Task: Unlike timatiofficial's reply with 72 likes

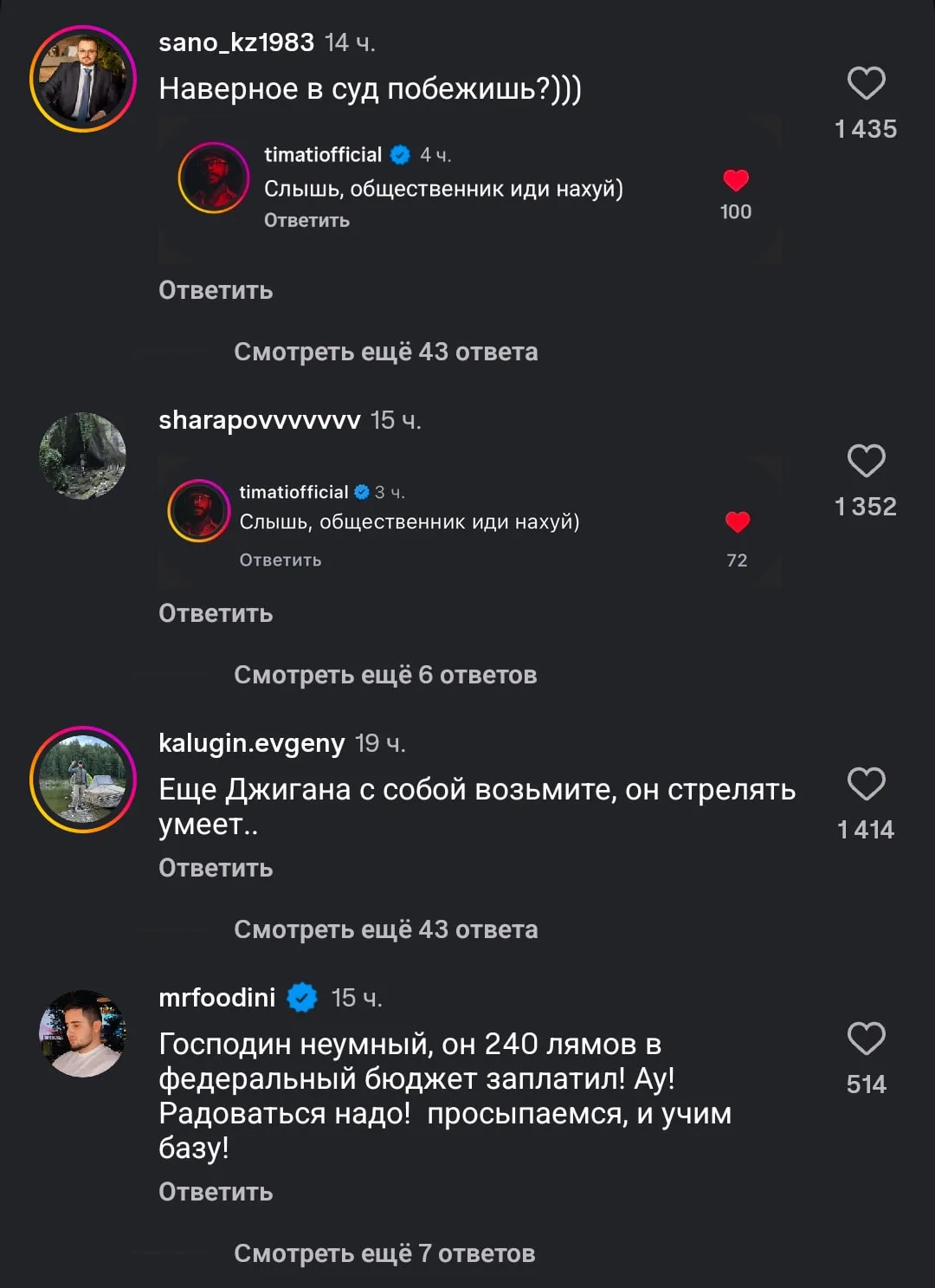Action: (x=738, y=521)
